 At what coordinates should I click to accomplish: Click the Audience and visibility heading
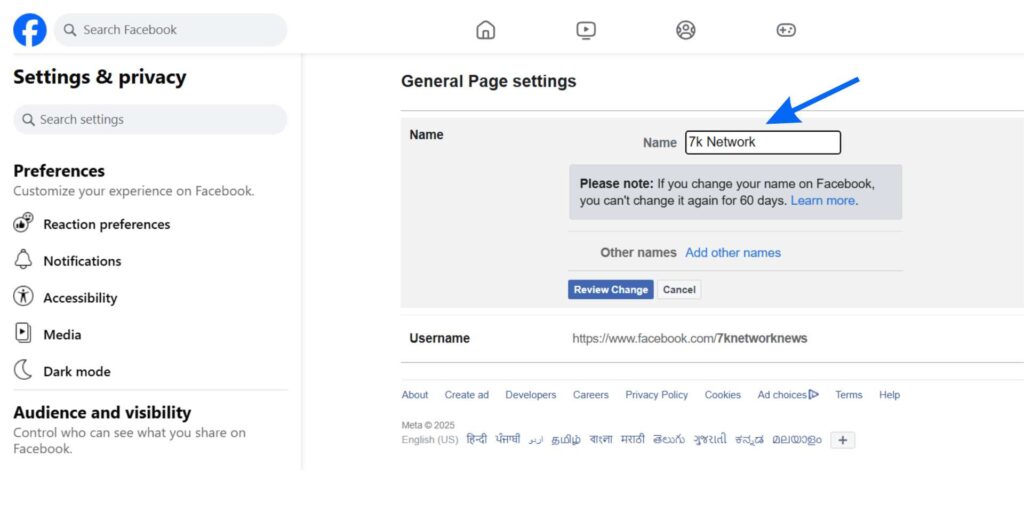[102, 413]
